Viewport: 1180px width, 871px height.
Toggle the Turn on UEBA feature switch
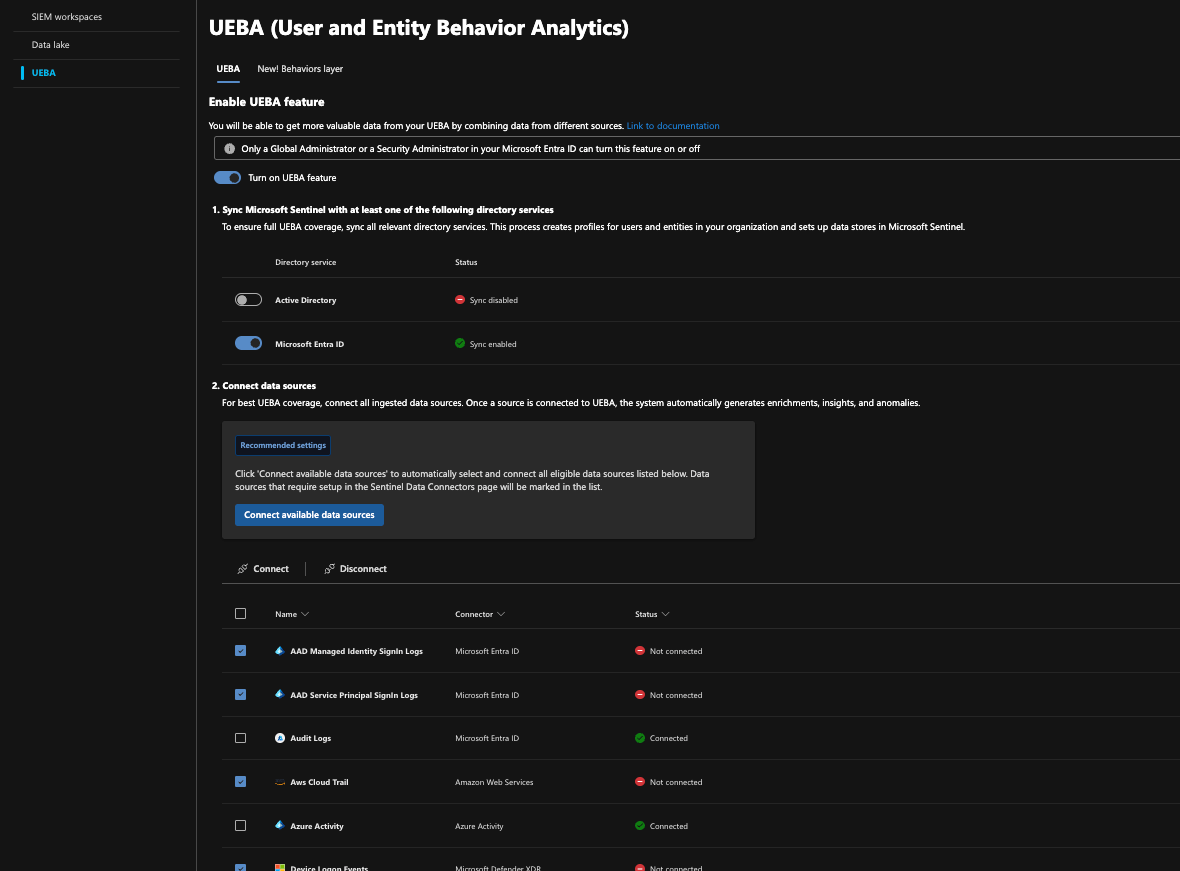pyautogui.click(x=227, y=178)
